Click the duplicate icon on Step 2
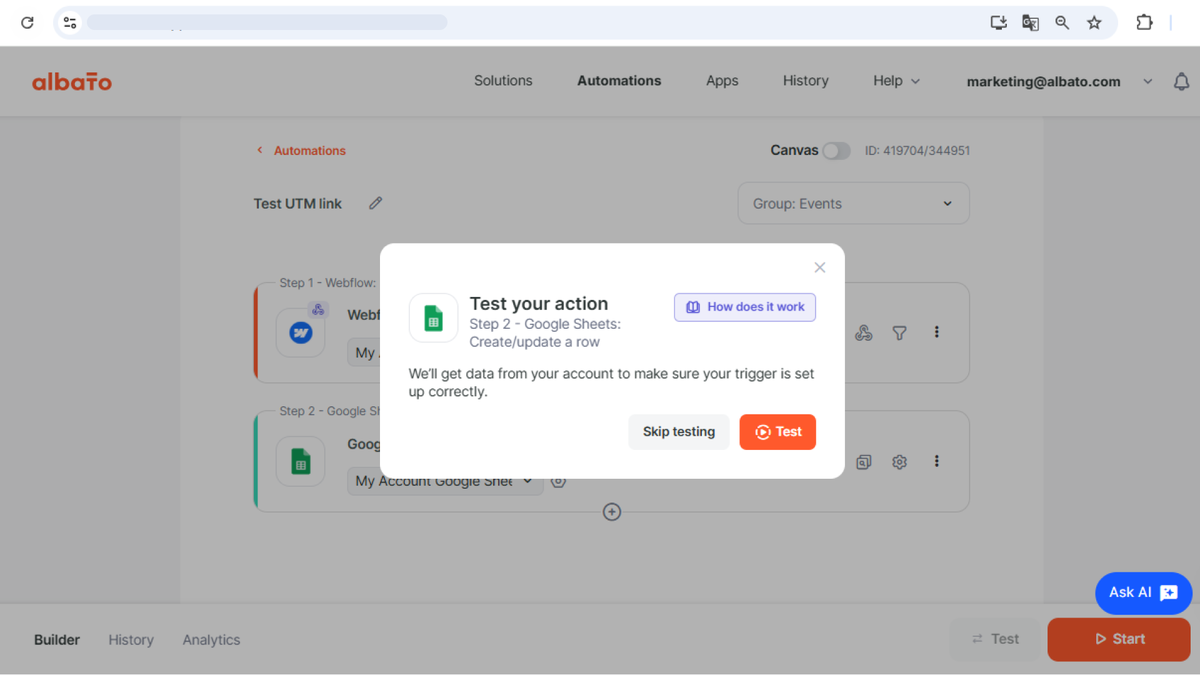 coord(863,461)
